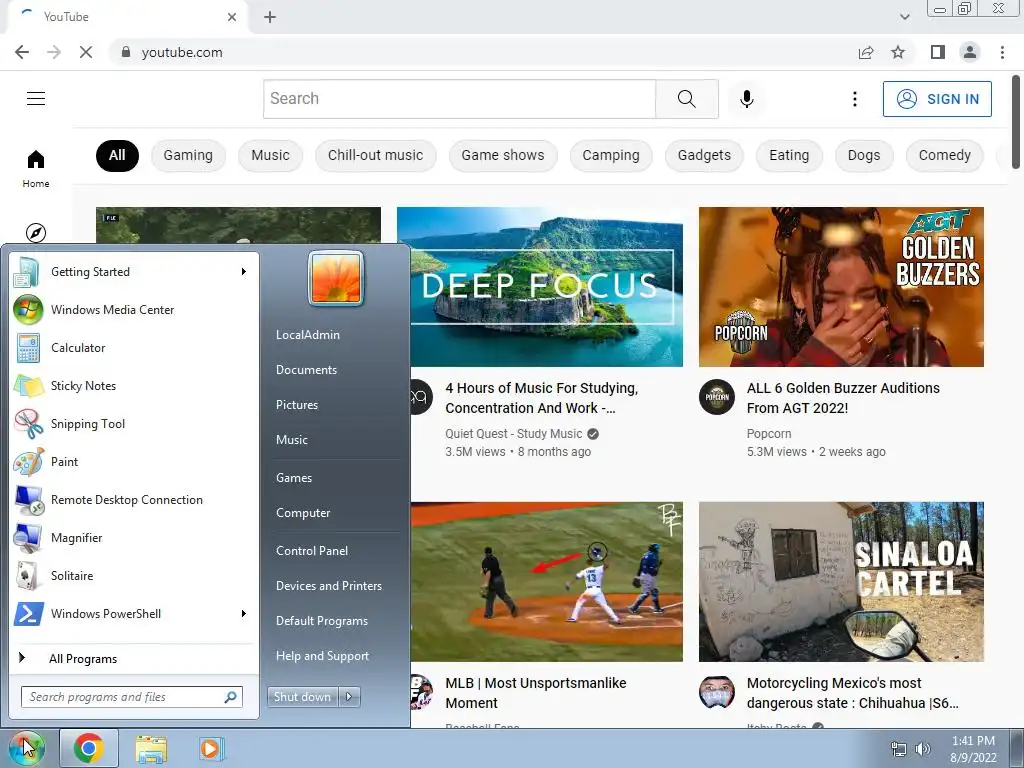Screen dimensions: 1024x768
Task: Play the Deep Focus video thumbnail
Action: [x=546, y=287]
